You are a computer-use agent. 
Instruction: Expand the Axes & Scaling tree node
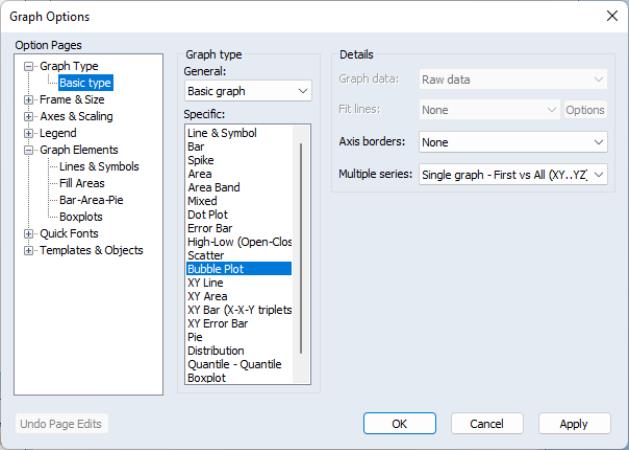tap(28, 117)
